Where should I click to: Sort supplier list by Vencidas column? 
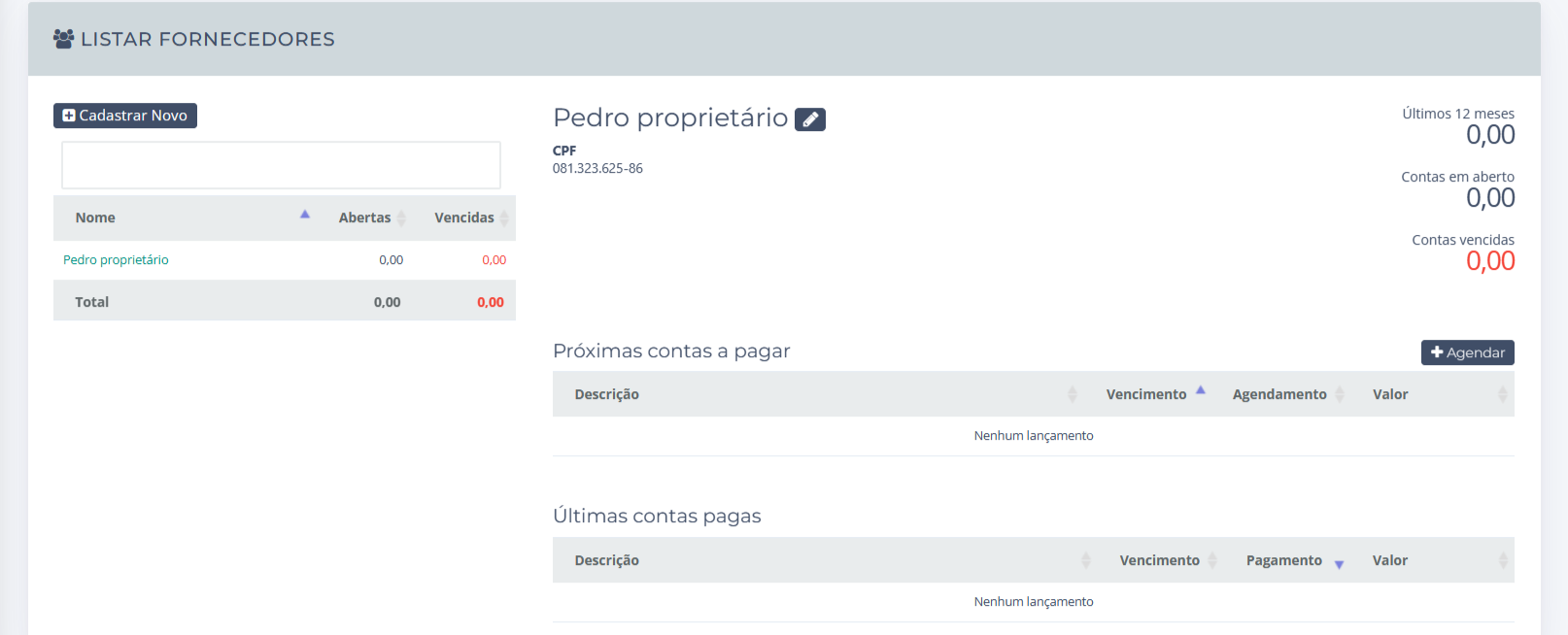pyautogui.click(x=463, y=217)
